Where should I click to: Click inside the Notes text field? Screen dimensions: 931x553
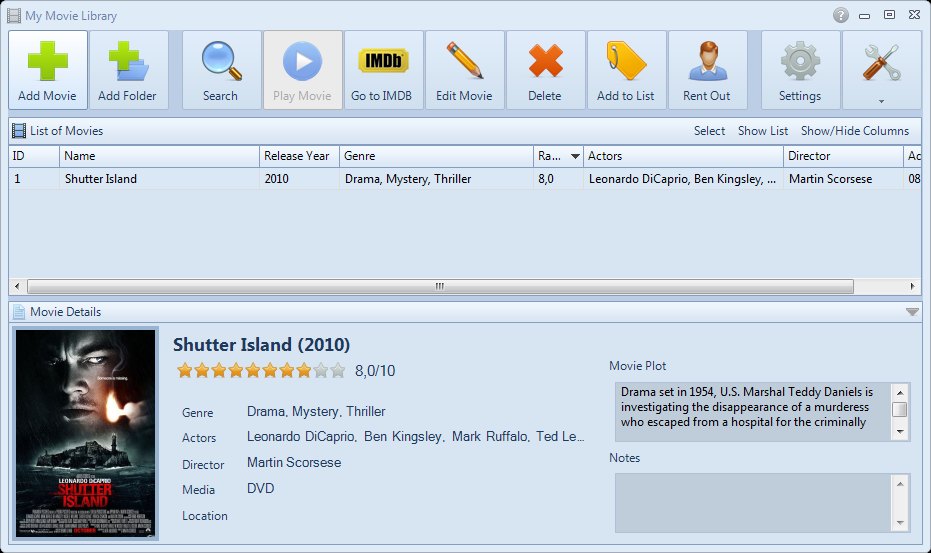[752, 503]
